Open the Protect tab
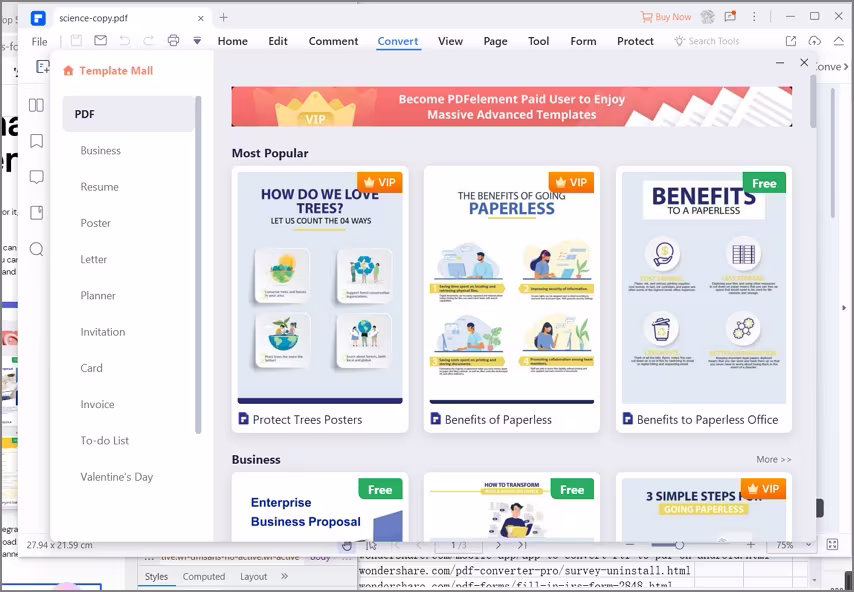The image size is (854, 592). point(635,41)
